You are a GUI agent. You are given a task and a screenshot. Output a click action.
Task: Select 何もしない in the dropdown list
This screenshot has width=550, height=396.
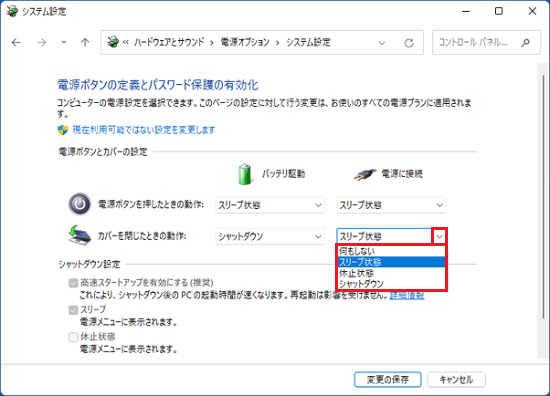click(391, 251)
